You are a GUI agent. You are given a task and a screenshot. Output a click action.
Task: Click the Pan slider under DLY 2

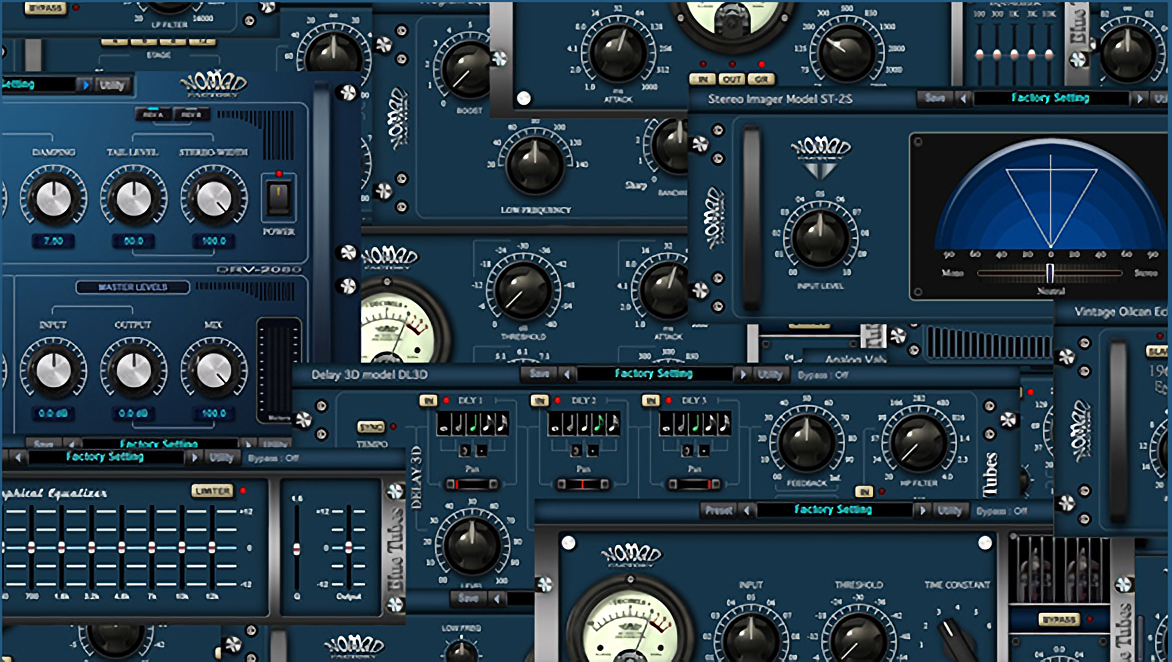click(584, 484)
